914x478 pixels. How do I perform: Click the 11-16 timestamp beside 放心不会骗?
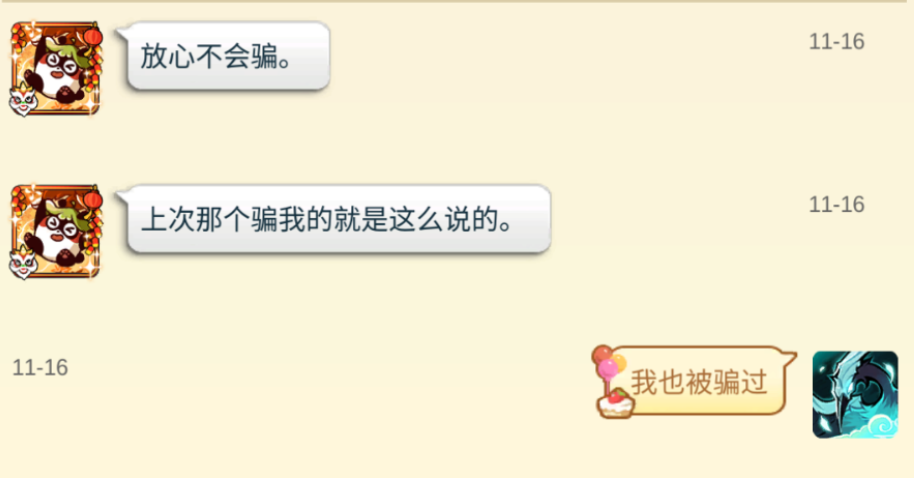click(x=836, y=42)
